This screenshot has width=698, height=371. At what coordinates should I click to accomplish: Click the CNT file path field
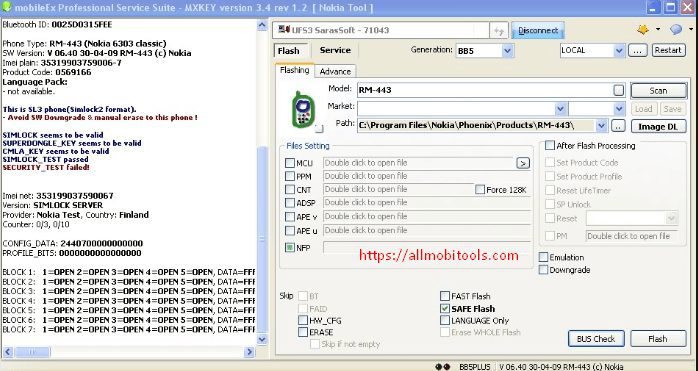coord(398,189)
